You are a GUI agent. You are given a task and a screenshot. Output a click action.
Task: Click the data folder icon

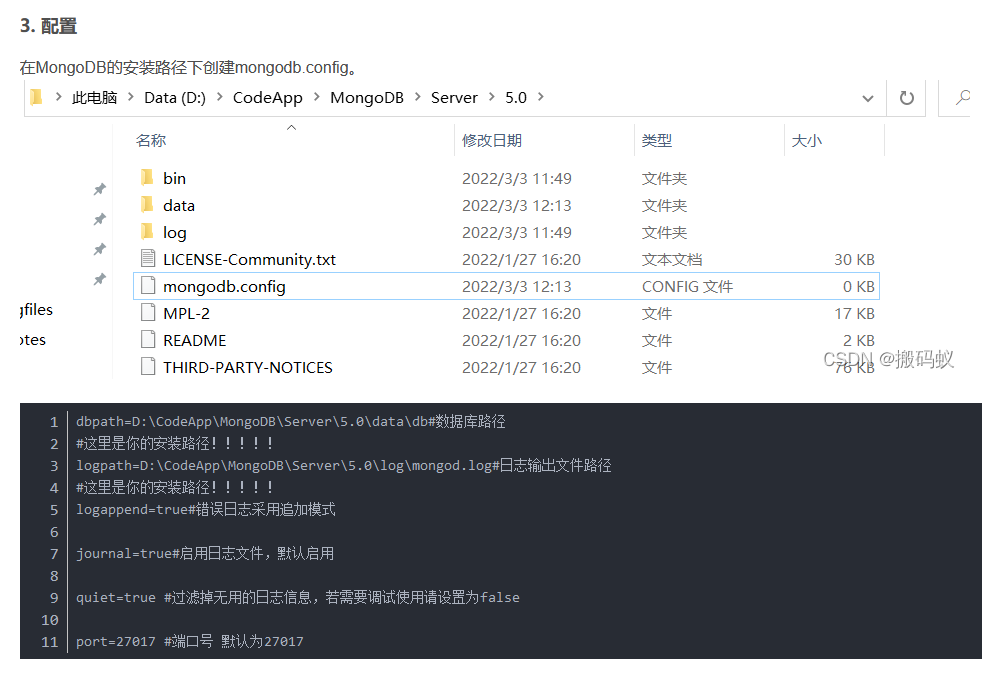point(147,205)
